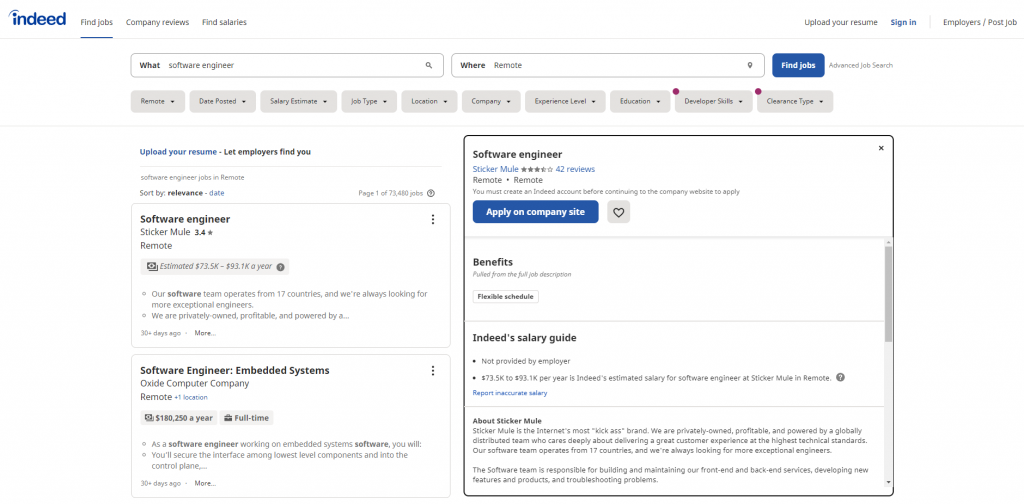Go to the Find jobs tab
This screenshot has height=504, width=1024.
[x=97, y=22]
